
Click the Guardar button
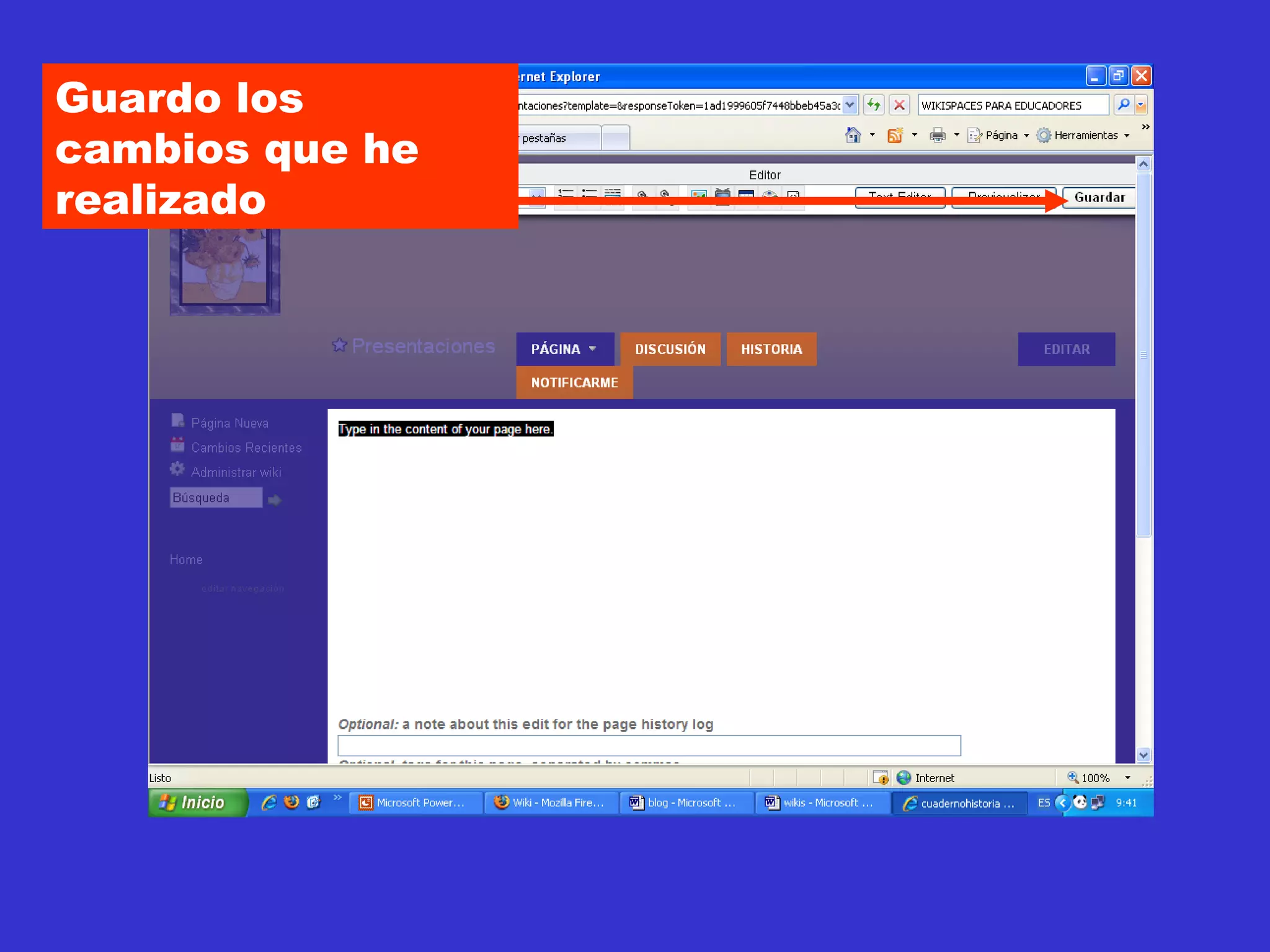[1099, 197]
